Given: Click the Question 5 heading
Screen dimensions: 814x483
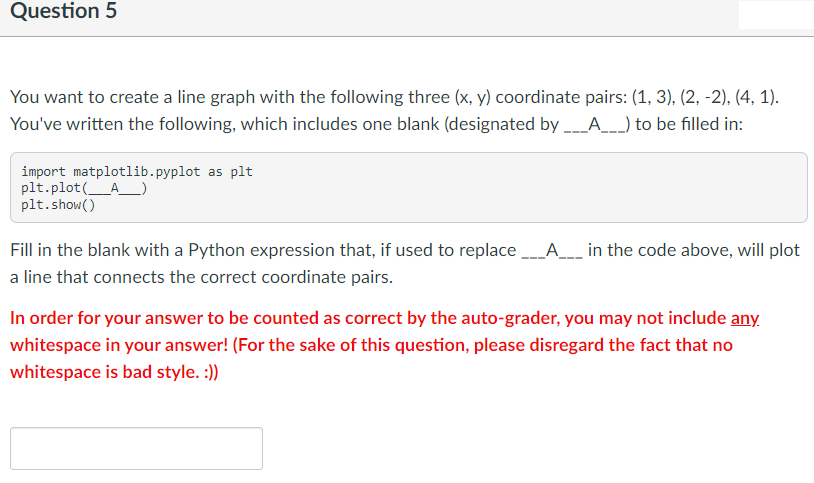Looking at the screenshot, I should point(64,11).
